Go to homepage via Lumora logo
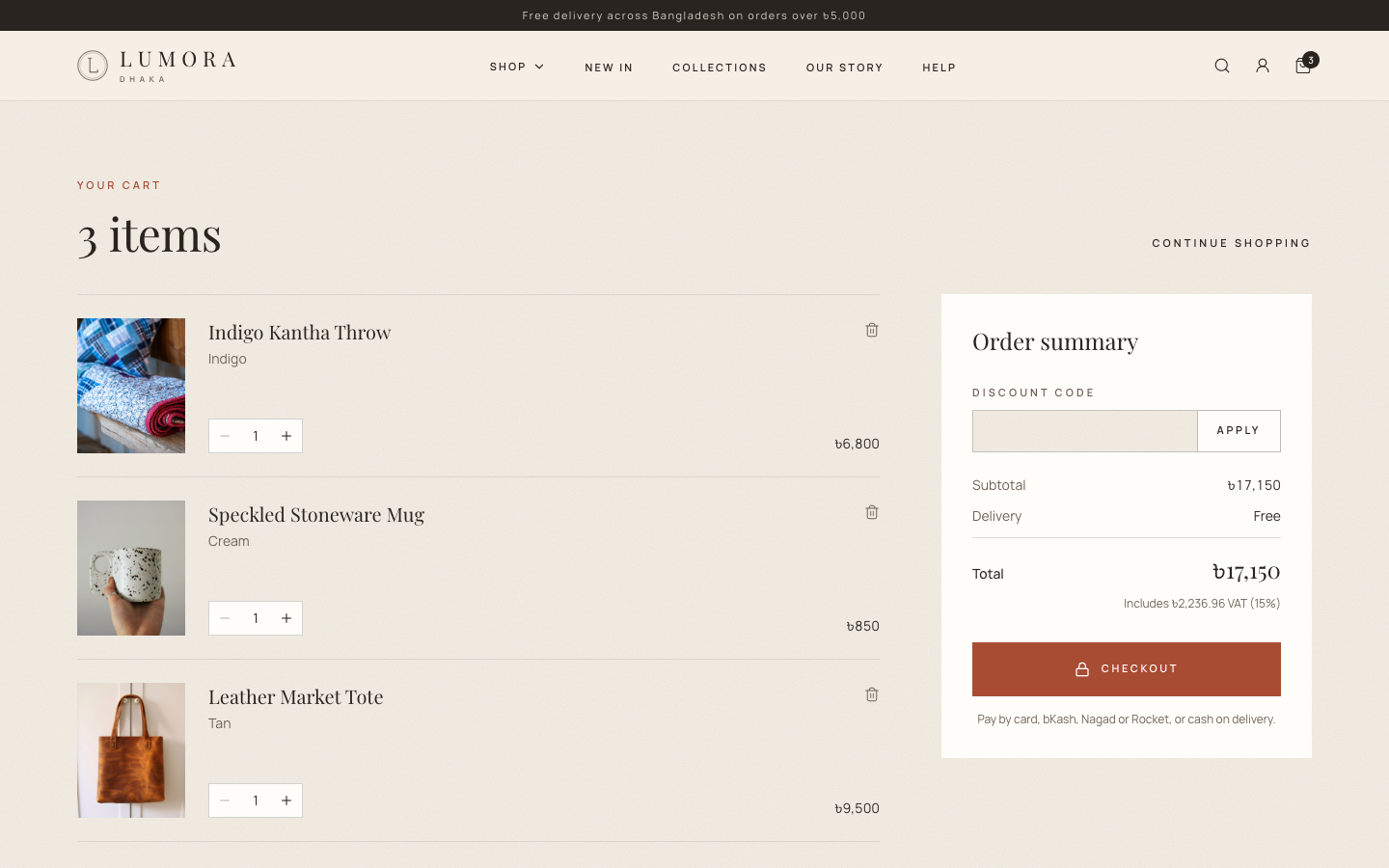The image size is (1389, 868). click(156, 66)
